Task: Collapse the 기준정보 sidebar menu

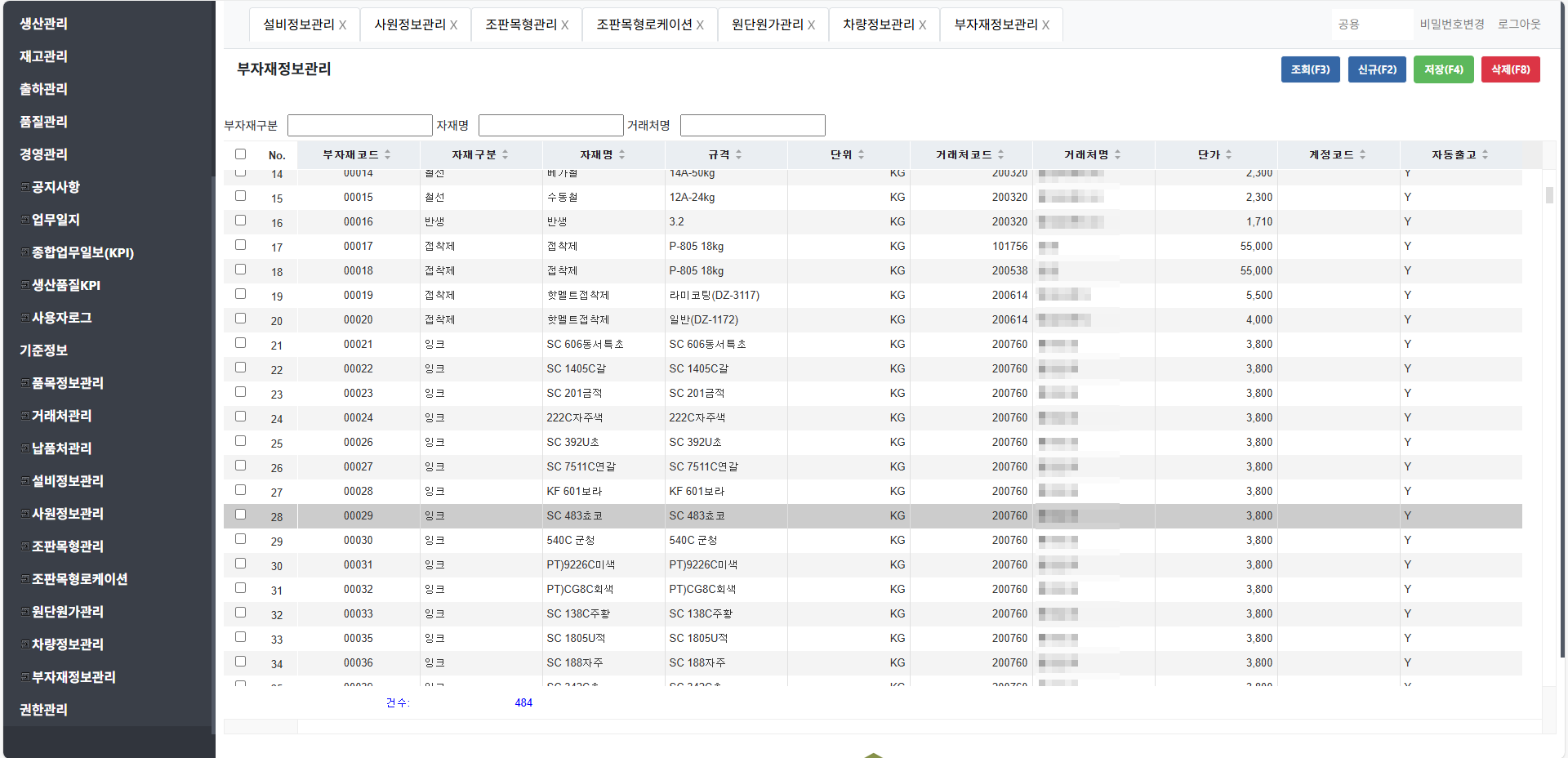Action: tap(43, 350)
